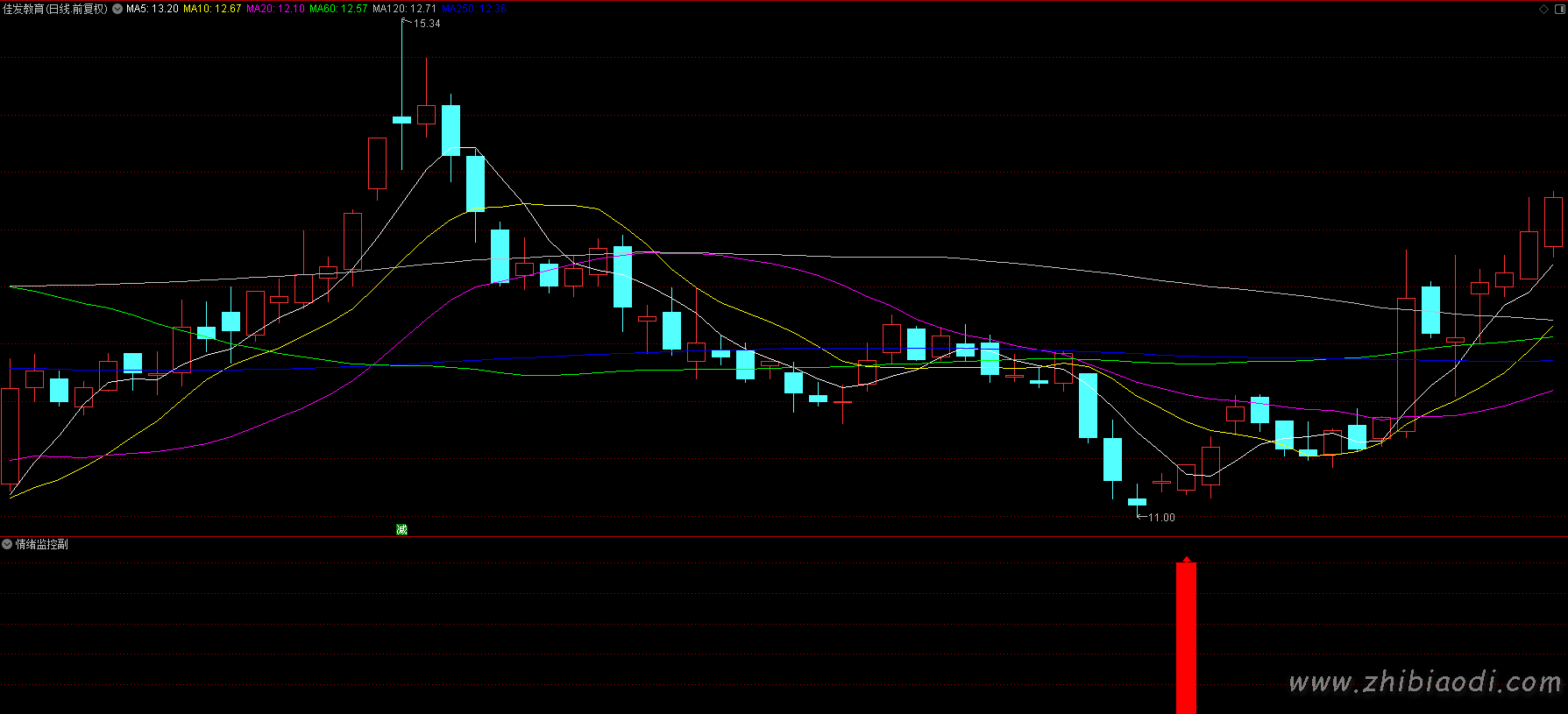The image size is (1568, 714).
Task: Click the www.zhibiaodi.com watermark
Action: point(1424,682)
